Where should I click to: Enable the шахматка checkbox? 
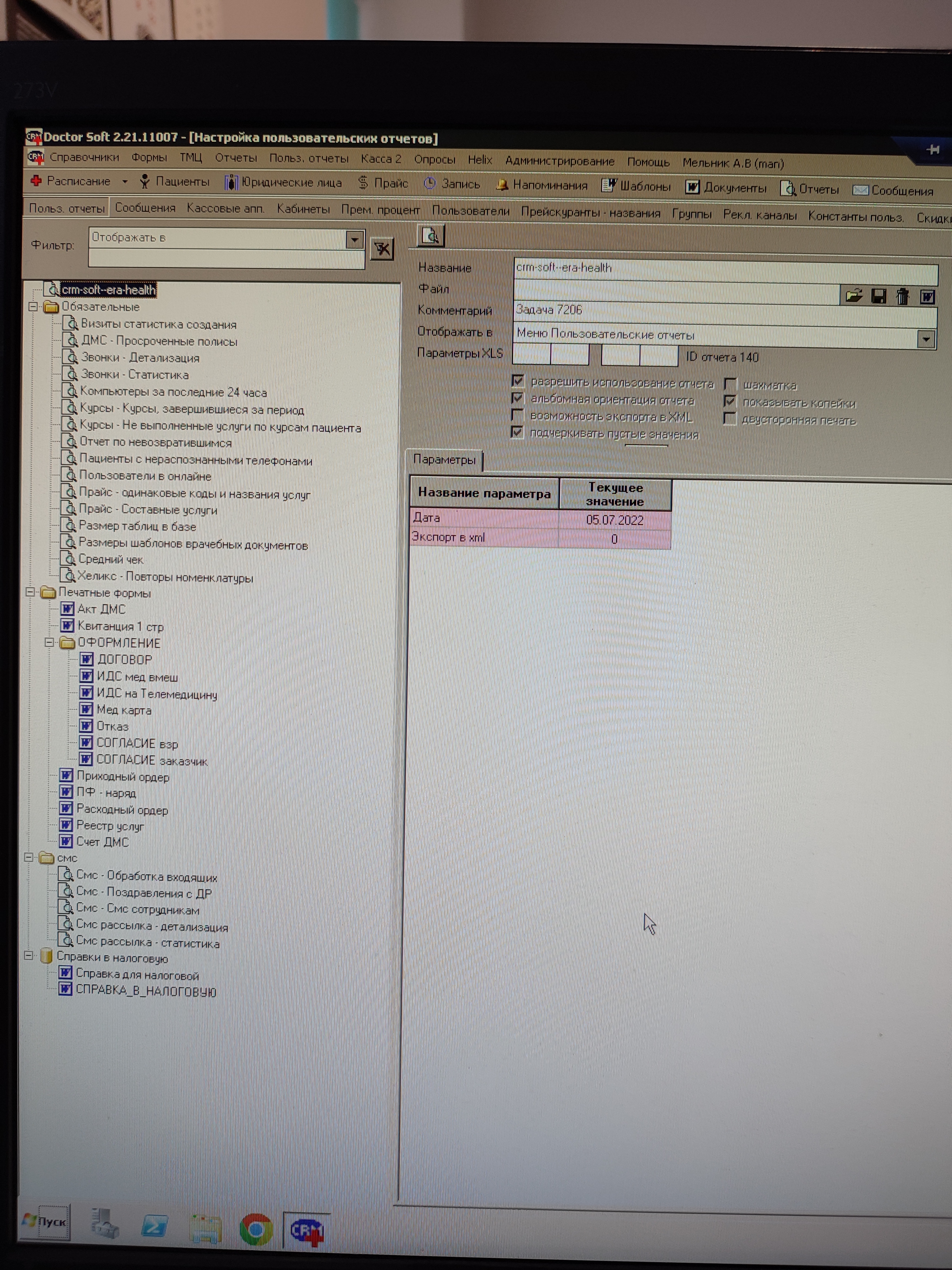[x=730, y=384]
